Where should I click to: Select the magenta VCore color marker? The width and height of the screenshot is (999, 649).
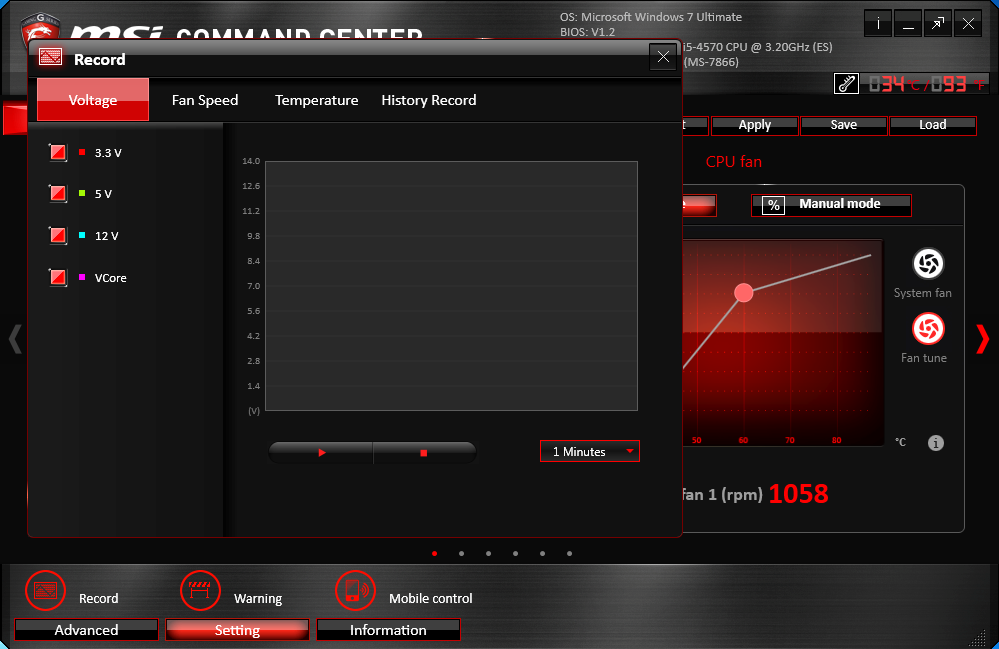[x=82, y=277]
